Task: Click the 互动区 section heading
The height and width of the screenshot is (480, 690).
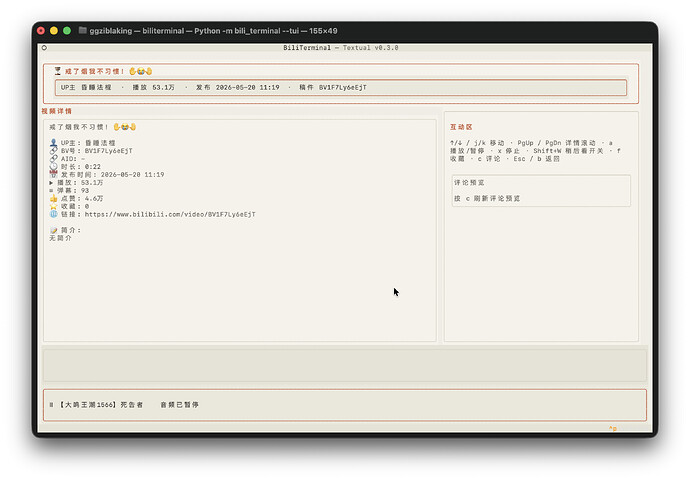Action: coord(461,127)
